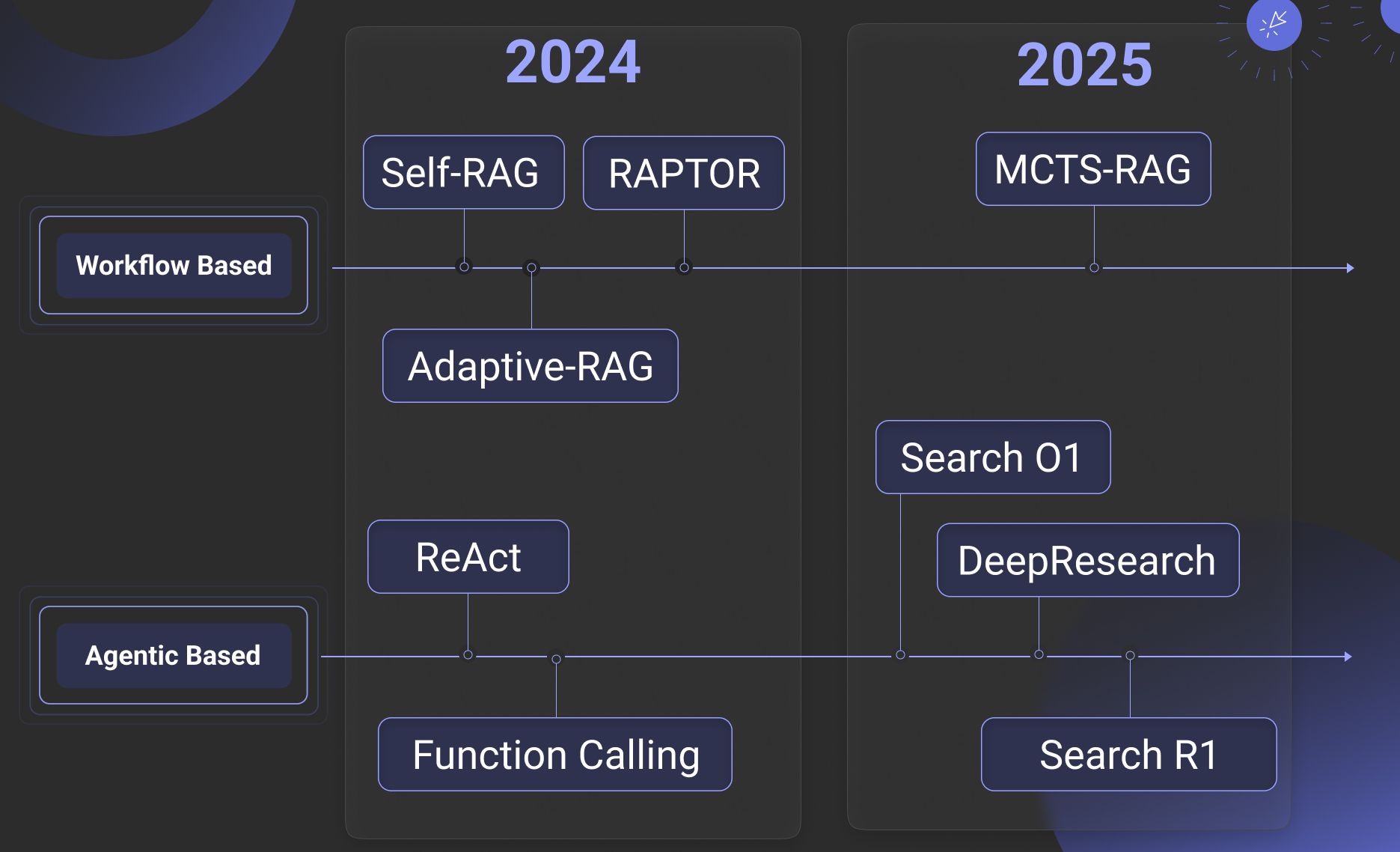
Task: Click the Adaptive-RAG label box
Action: pos(531,366)
